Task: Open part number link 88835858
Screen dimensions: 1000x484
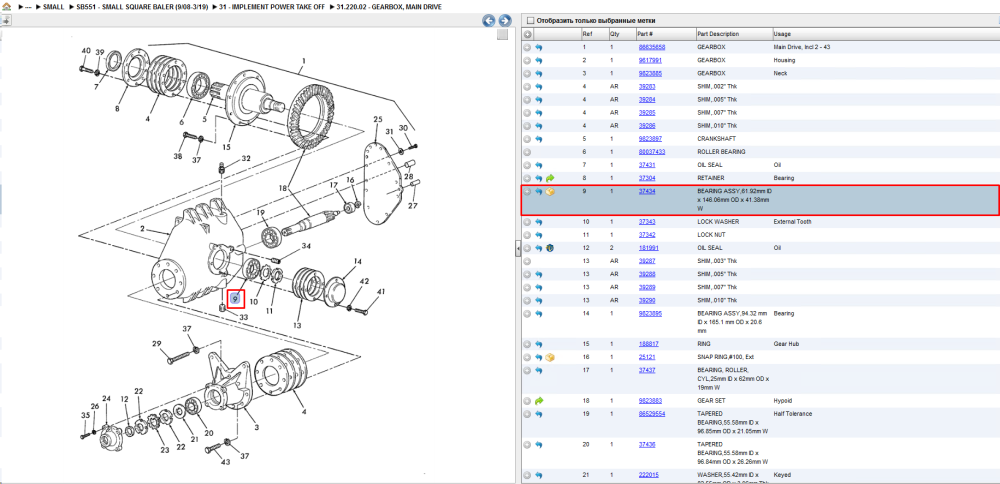Action: pyautogui.click(x=652, y=47)
